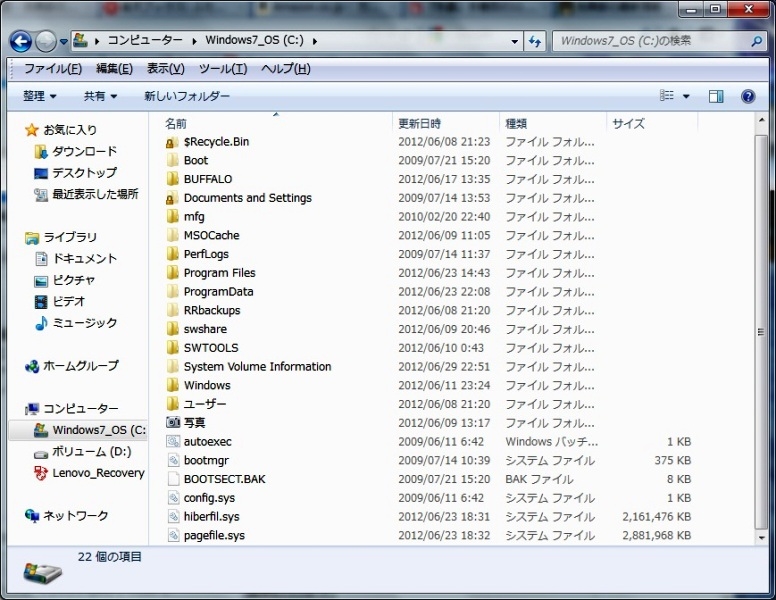The image size is (776, 600).
Task: Select the ProgramData folder icon
Action: pyautogui.click(x=172, y=292)
